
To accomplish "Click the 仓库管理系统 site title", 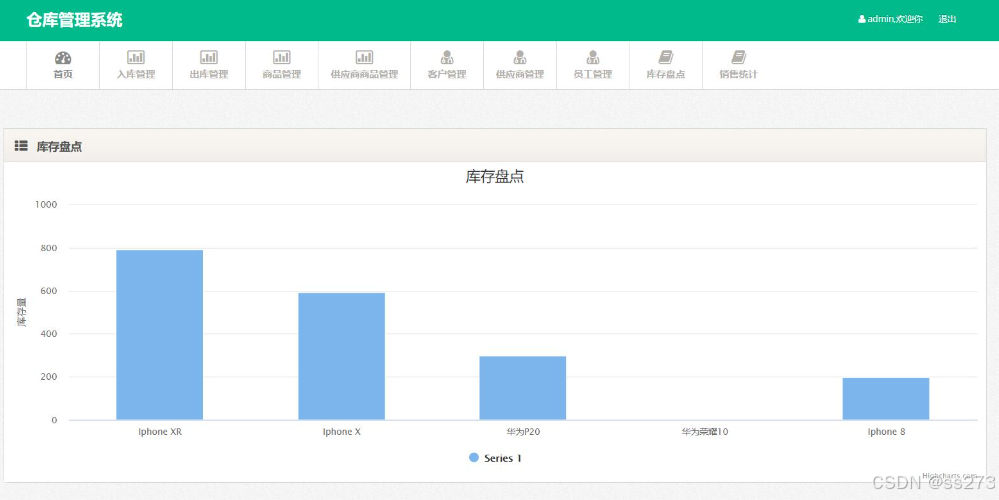I will point(75,20).
